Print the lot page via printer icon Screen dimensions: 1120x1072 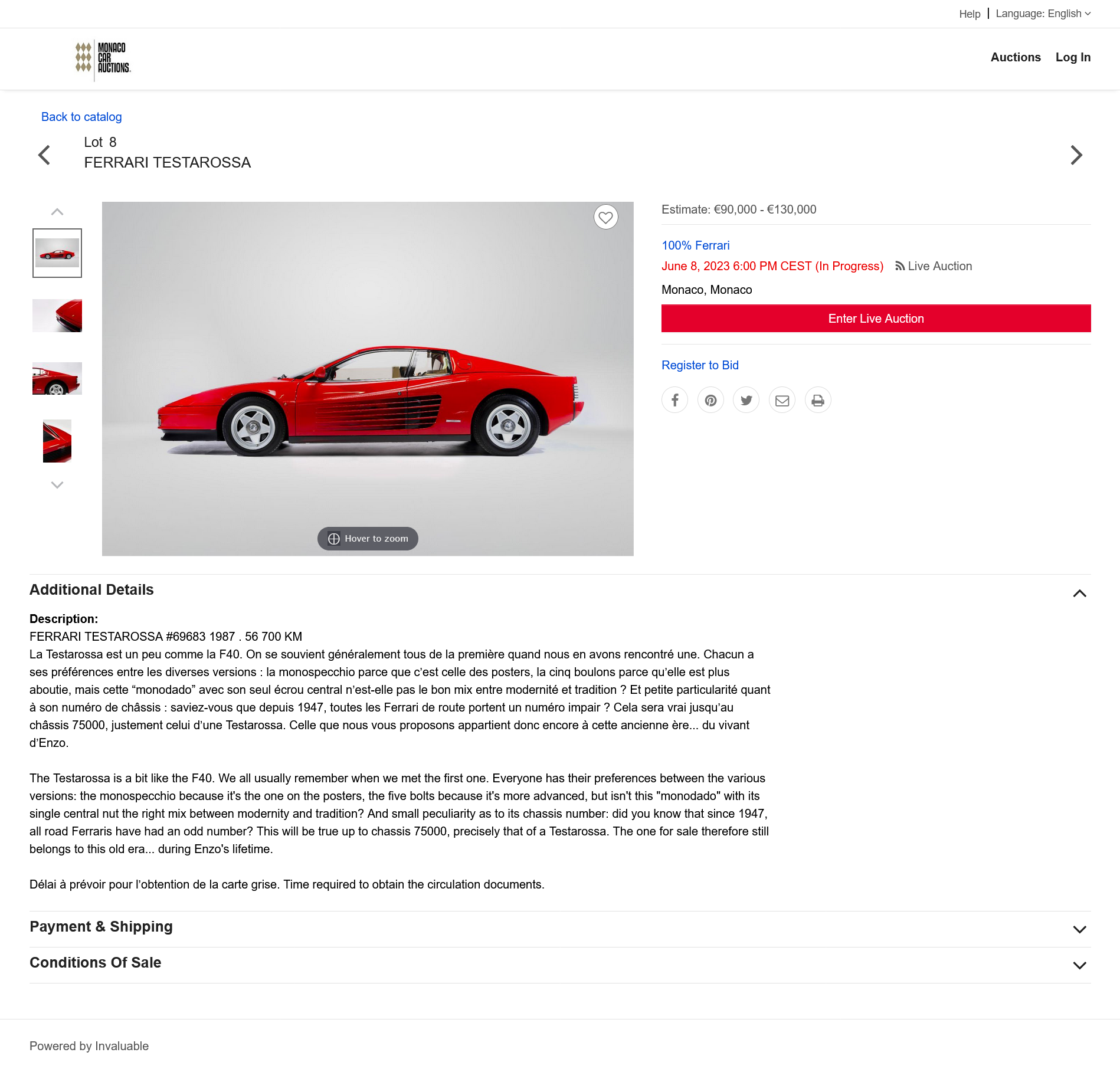[818, 401]
